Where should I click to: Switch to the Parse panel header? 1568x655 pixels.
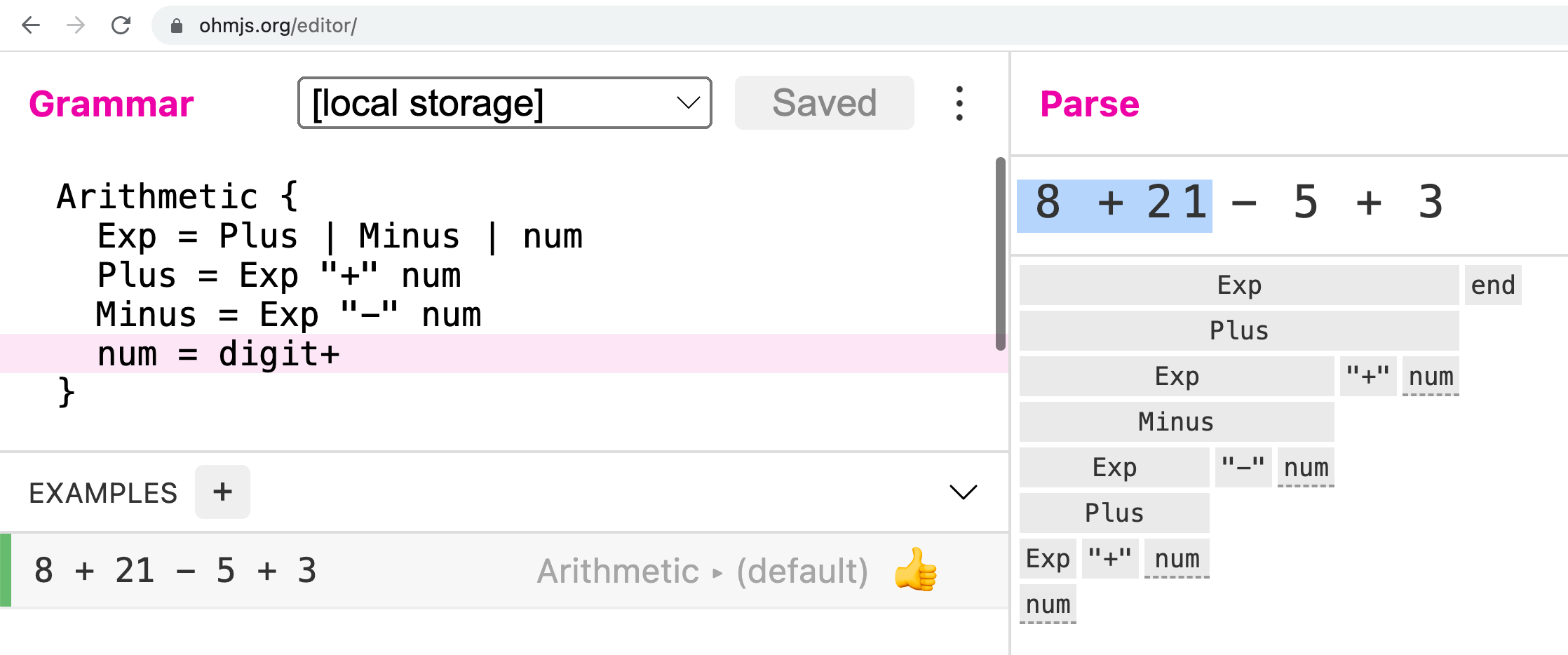1089,104
